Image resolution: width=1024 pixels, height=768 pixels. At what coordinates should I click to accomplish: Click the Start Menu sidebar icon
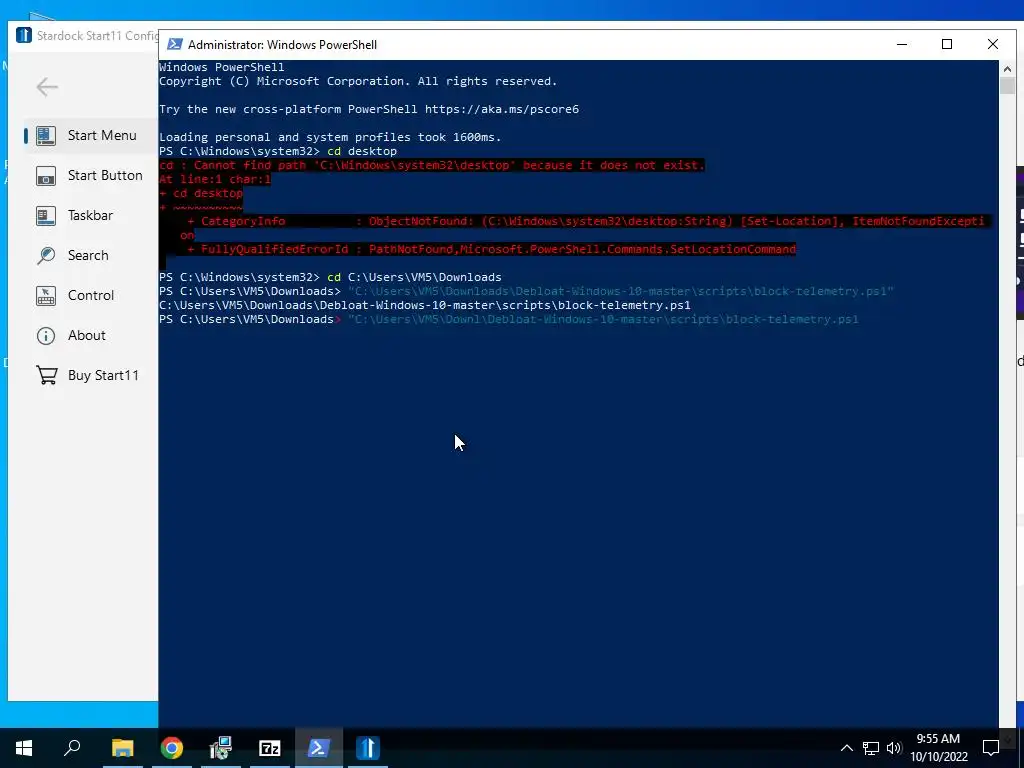(46, 135)
